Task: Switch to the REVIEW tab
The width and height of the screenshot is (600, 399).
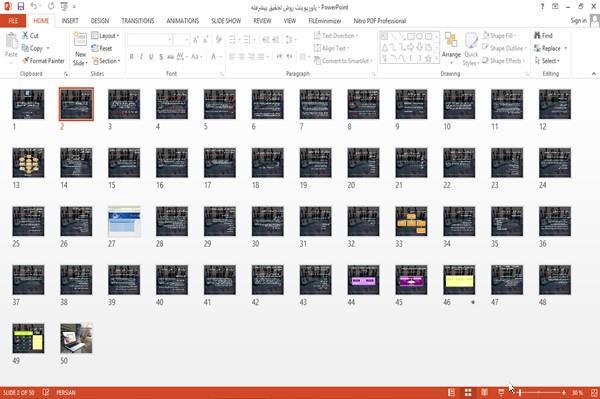Action: coord(262,21)
